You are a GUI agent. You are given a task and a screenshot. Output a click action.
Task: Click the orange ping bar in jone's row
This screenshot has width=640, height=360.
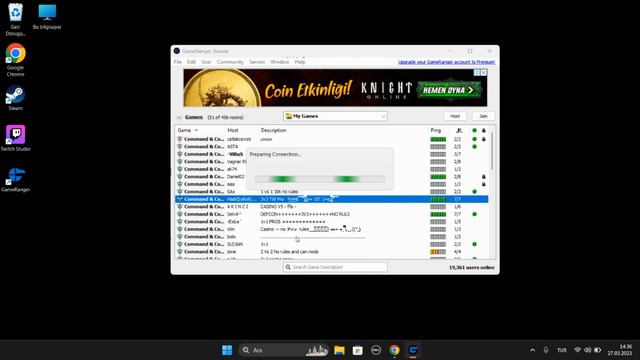(438, 252)
